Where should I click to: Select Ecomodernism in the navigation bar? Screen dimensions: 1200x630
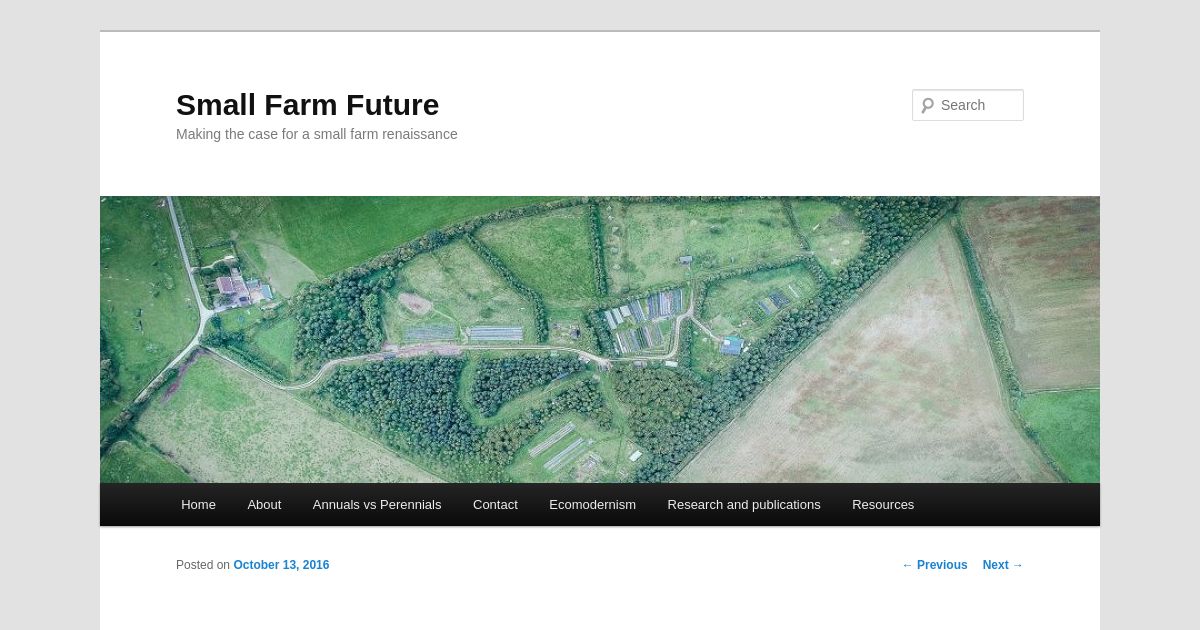592,505
